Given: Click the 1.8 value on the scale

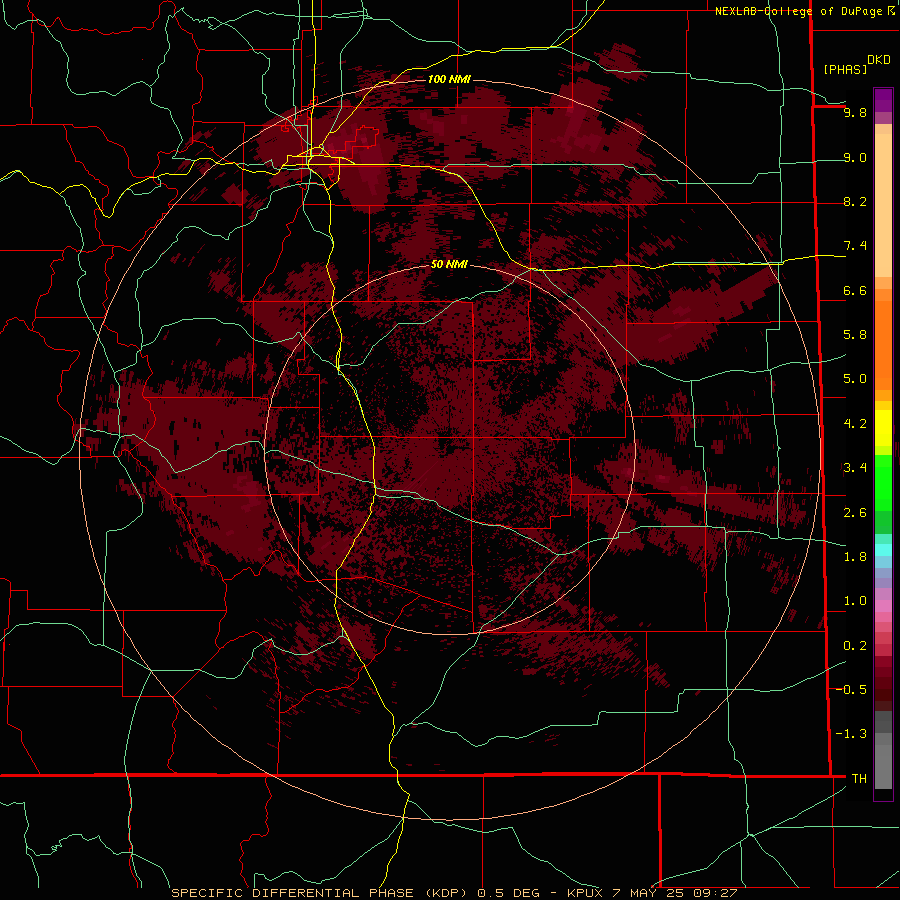Looking at the screenshot, I should pyautogui.click(x=855, y=557).
